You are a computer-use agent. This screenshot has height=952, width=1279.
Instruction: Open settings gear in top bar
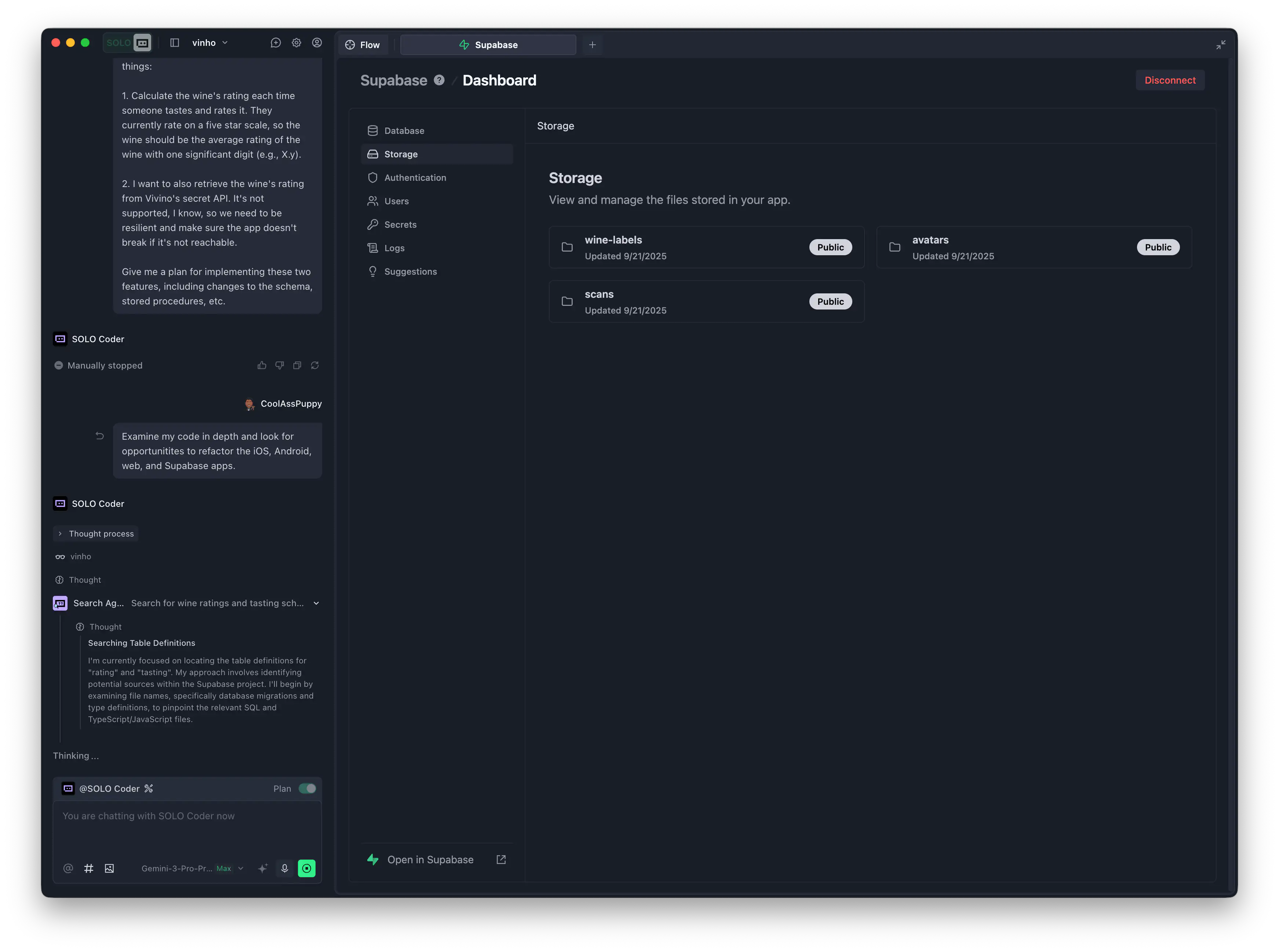point(296,43)
